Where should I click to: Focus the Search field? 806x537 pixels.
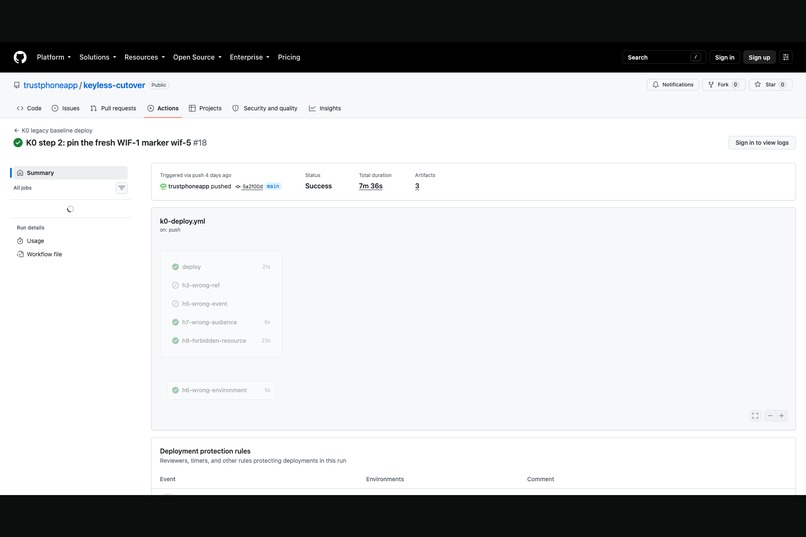[664, 58]
